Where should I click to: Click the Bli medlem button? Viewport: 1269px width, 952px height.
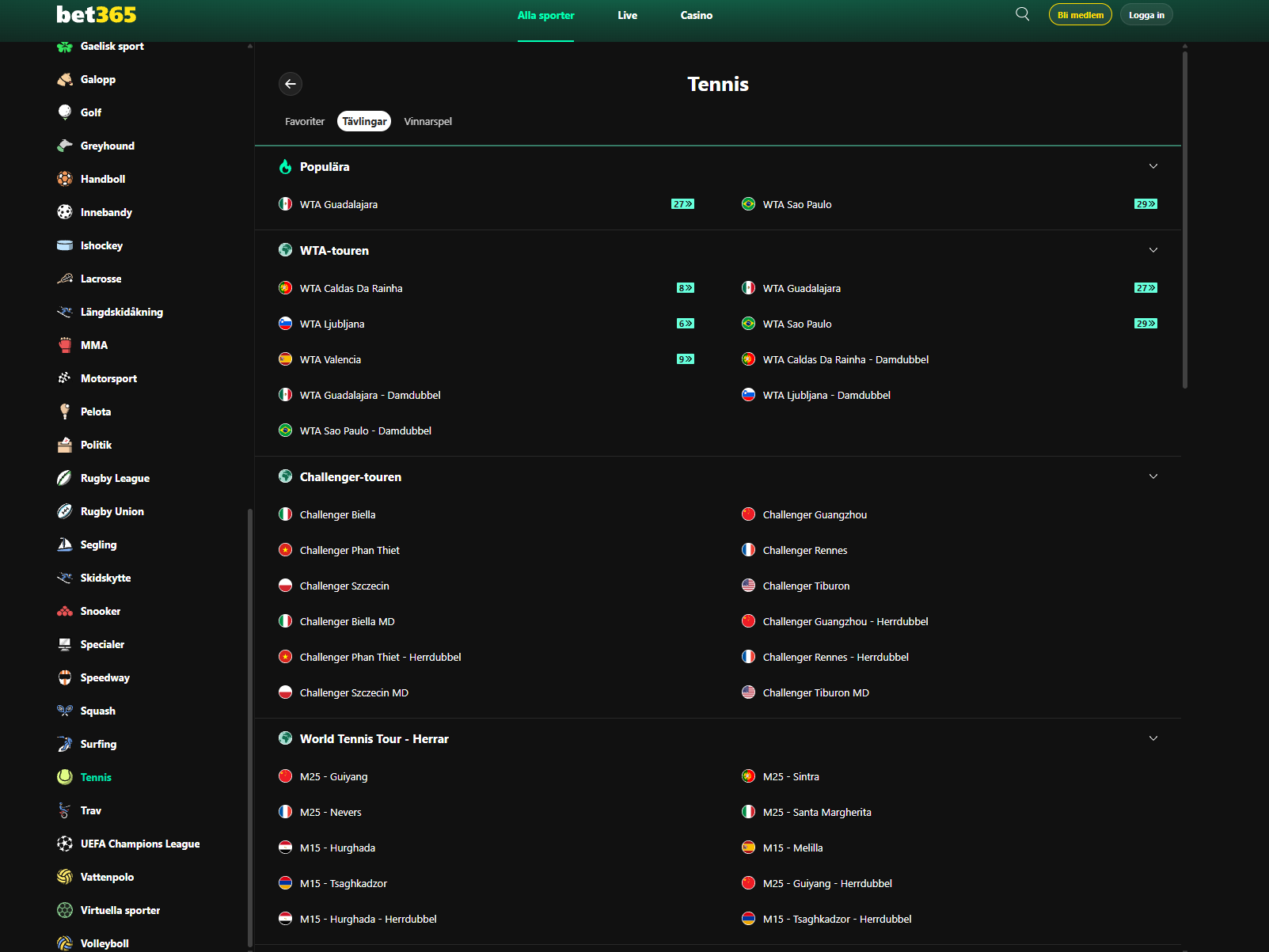[1081, 14]
